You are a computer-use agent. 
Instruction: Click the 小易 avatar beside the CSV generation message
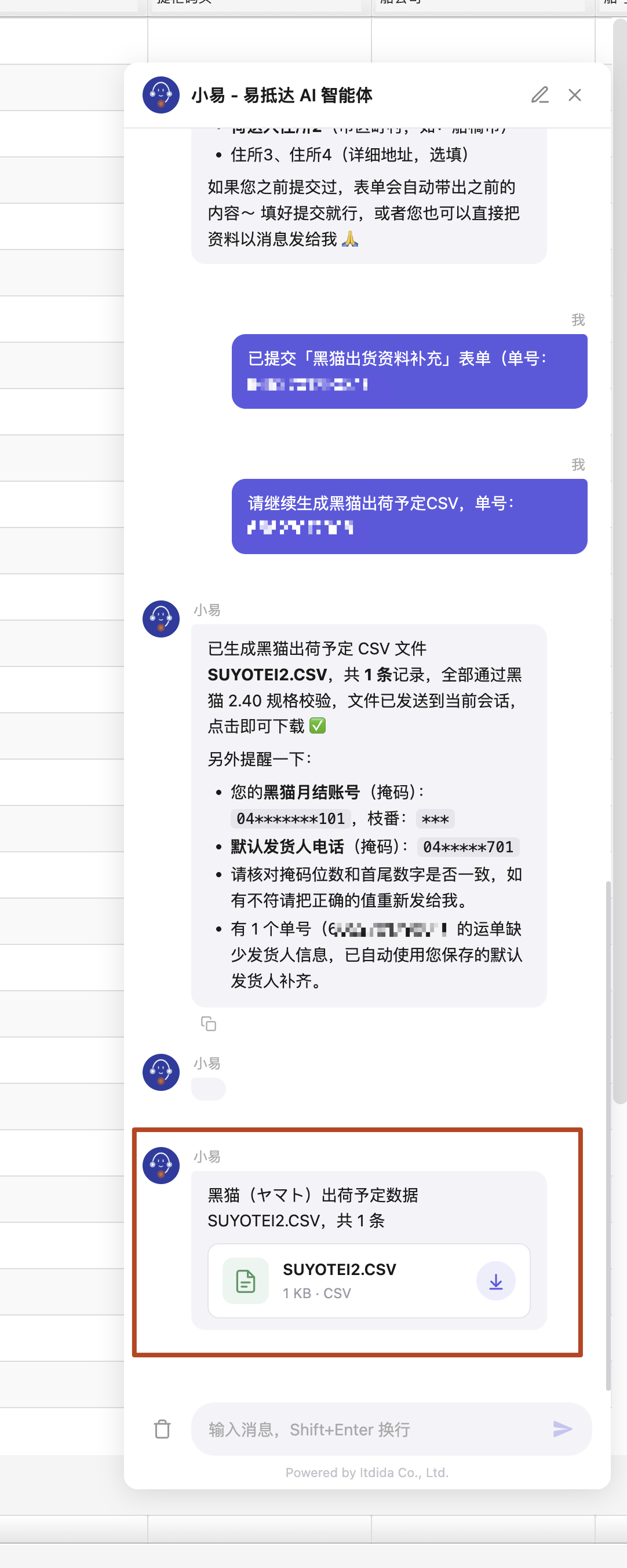(x=161, y=619)
